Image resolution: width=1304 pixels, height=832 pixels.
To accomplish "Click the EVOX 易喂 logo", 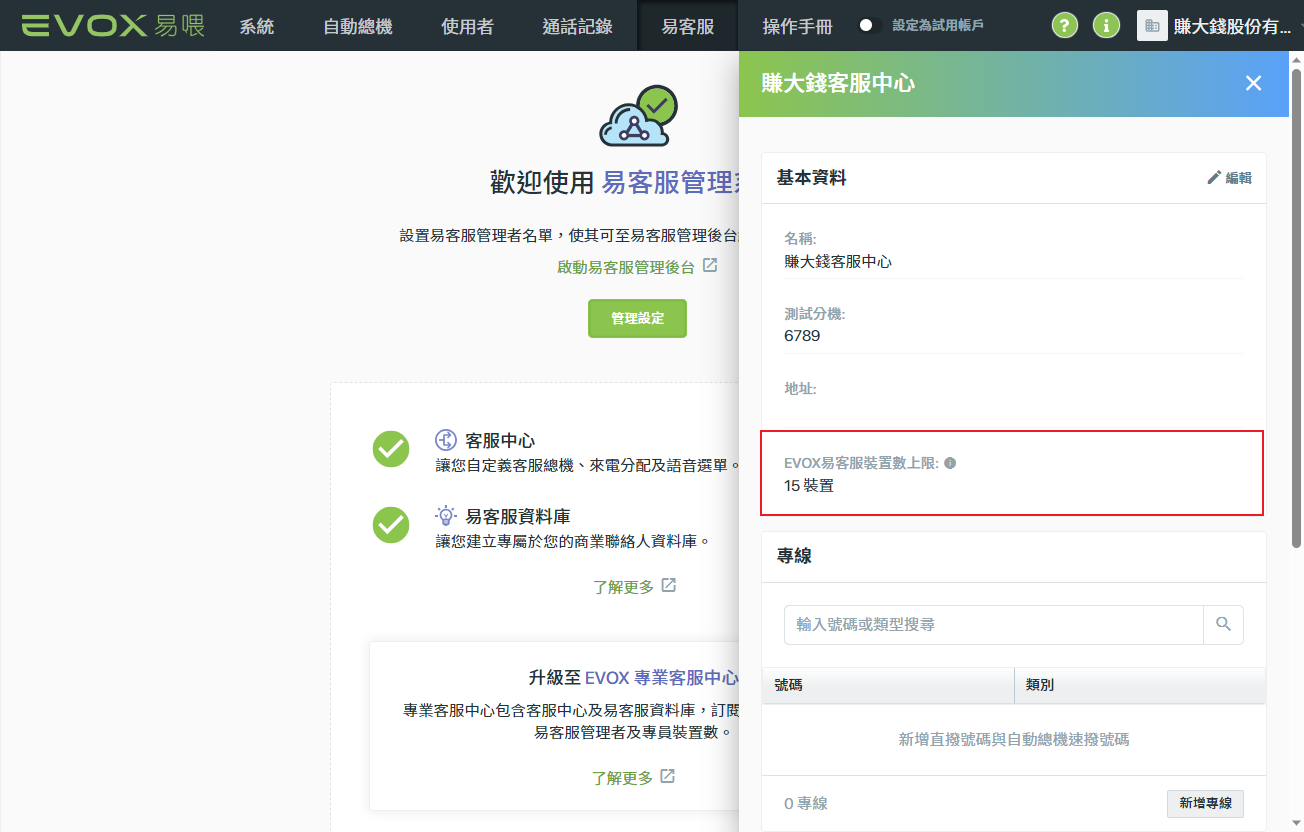I will pos(113,25).
